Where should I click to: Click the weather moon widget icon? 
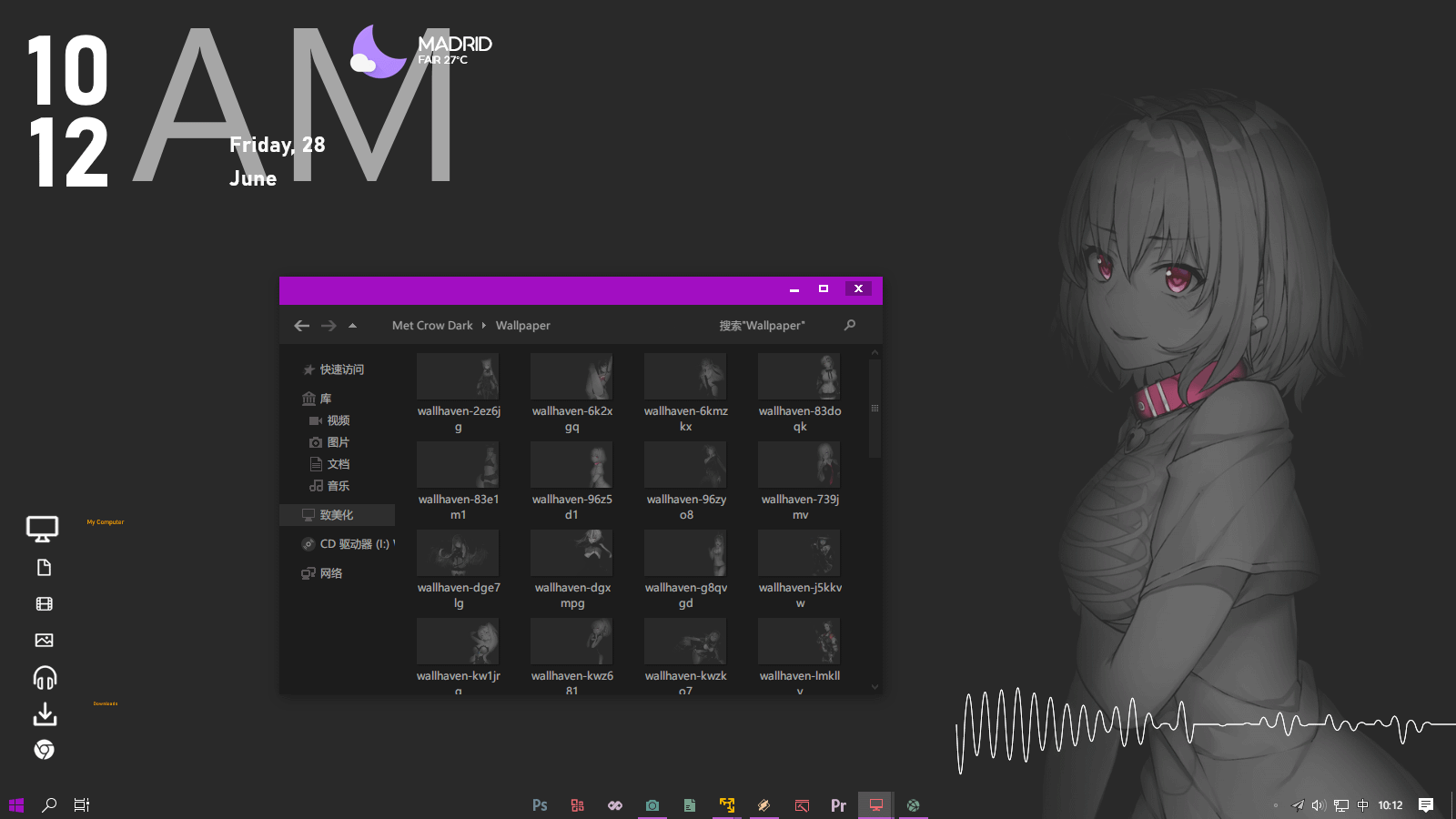click(379, 52)
